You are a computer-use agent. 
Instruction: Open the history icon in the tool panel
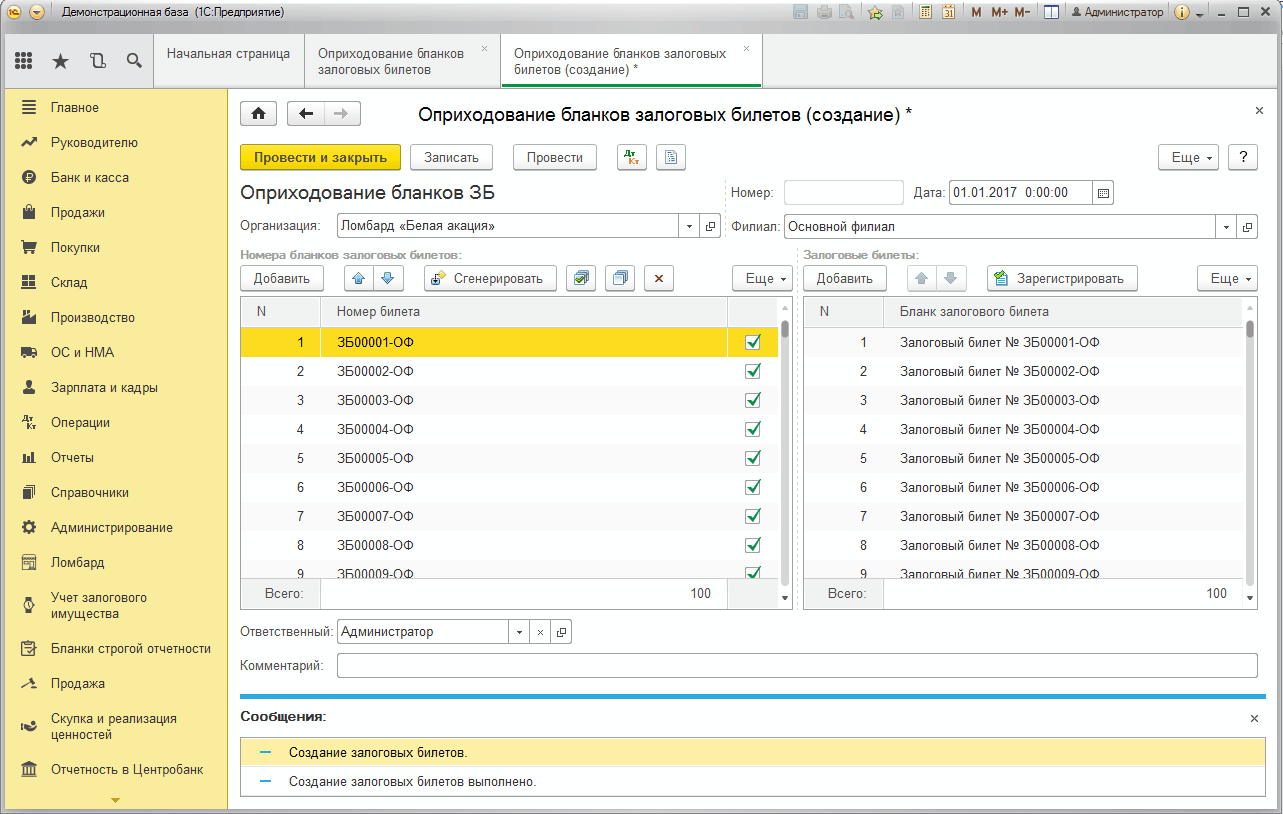[97, 61]
